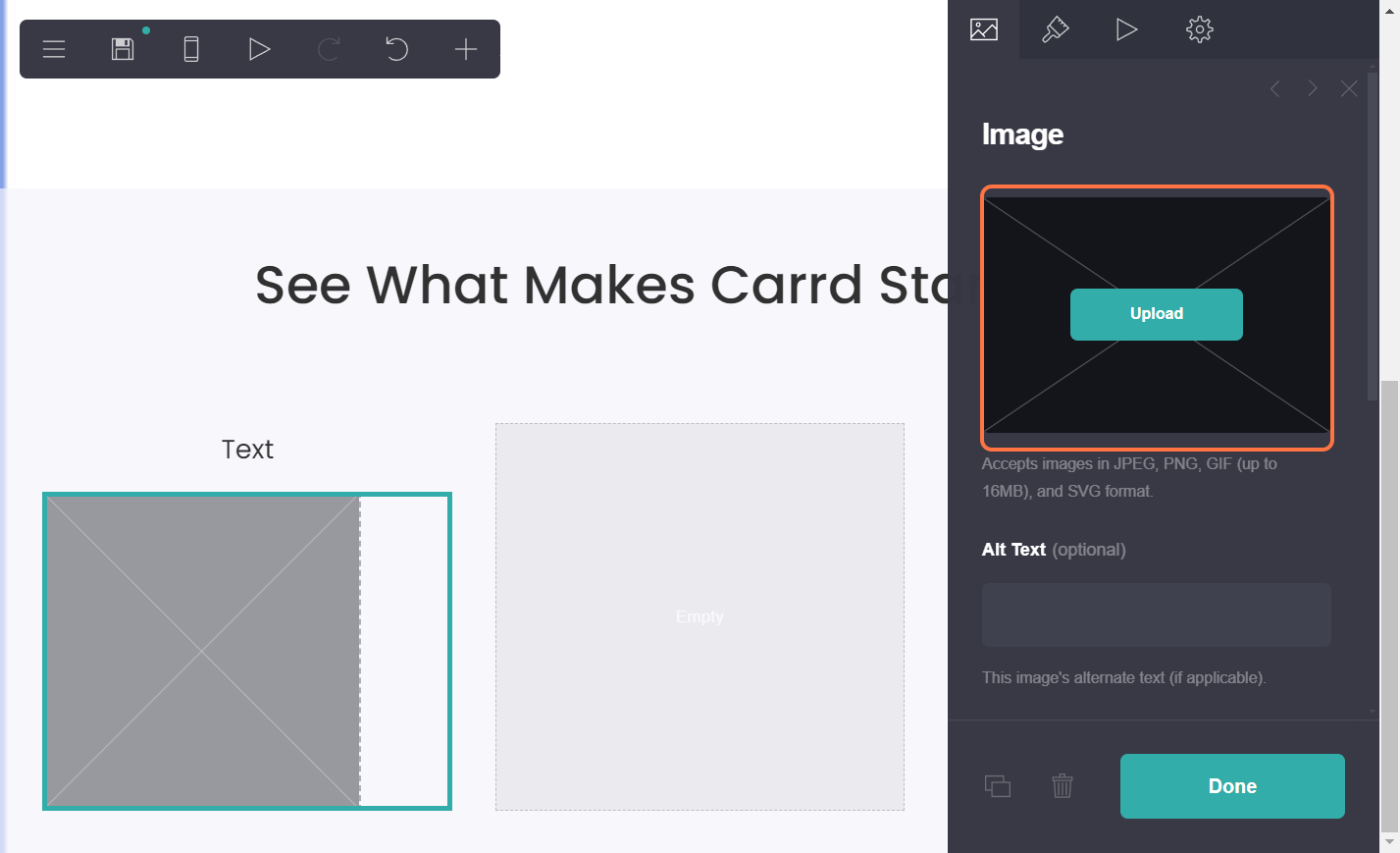Screen dimensions: 1400x853
Task: Select the 'Text' label on canvas
Action: pos(247,450)
